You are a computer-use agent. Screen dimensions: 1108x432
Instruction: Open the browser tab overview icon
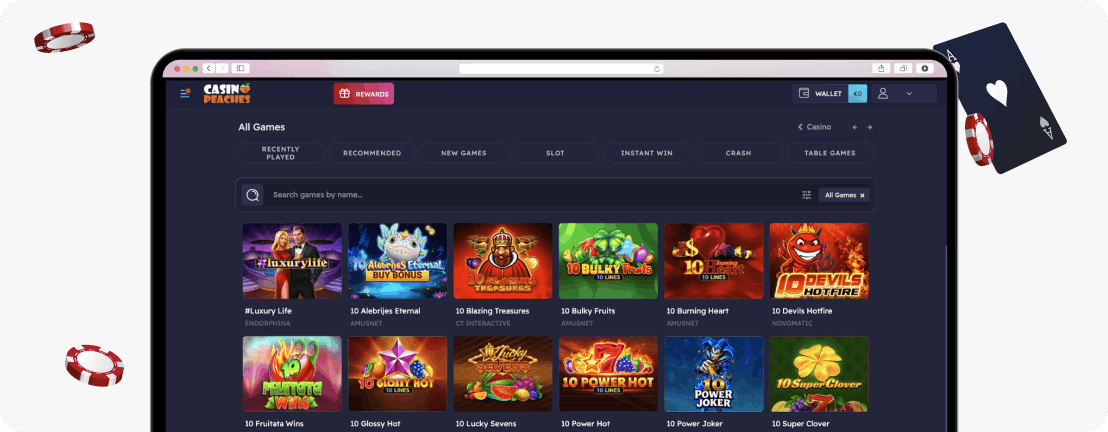tap(903, 69)
